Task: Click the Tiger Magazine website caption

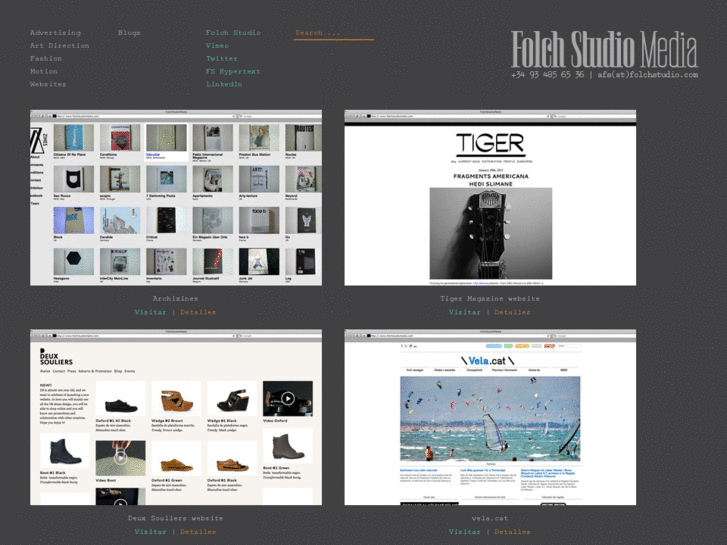Action: [490, 298]
